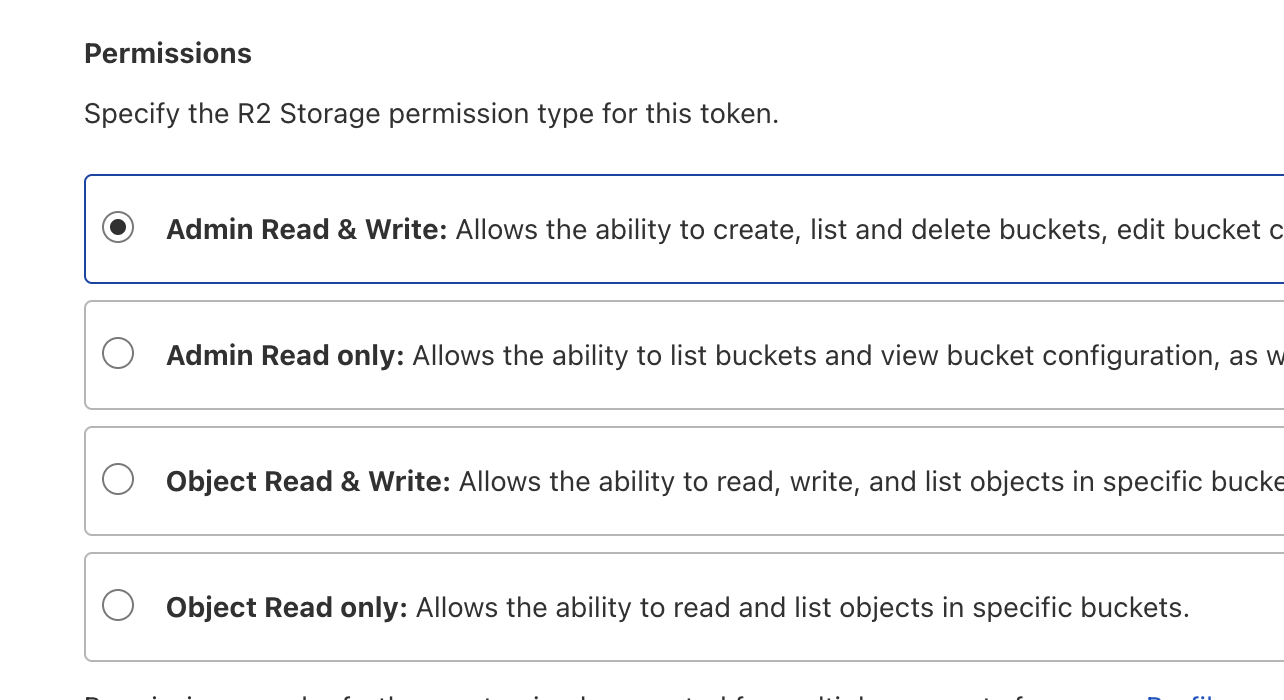
Task: Click the bold "Object Read & Write:" label
Action: pyautogui.click(x=308, y=482)
